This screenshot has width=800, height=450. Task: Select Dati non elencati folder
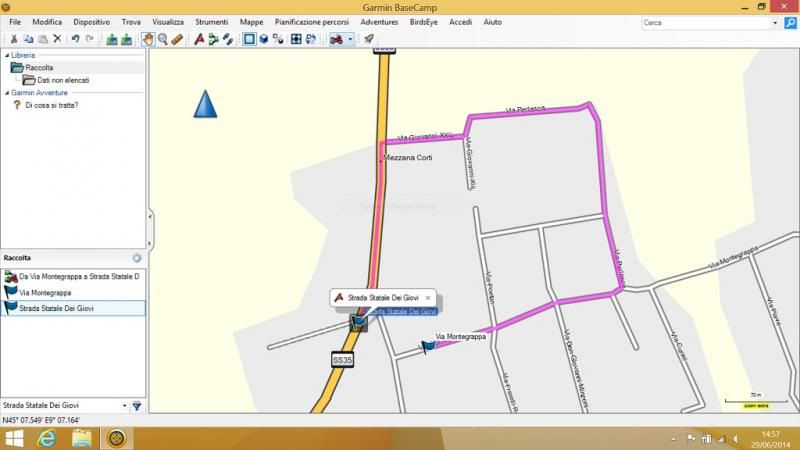pos(56,80)
